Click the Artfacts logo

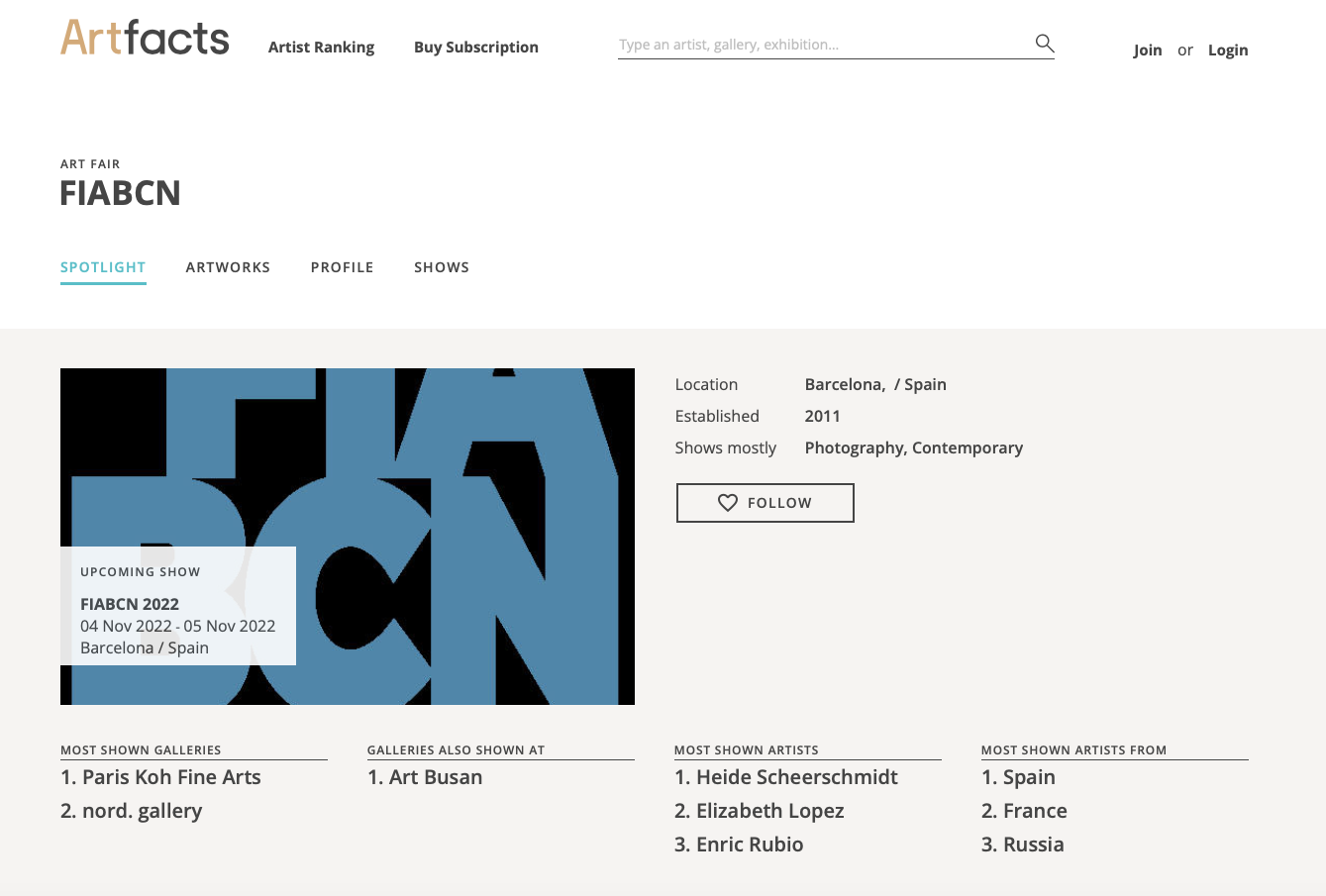(145, 38)
